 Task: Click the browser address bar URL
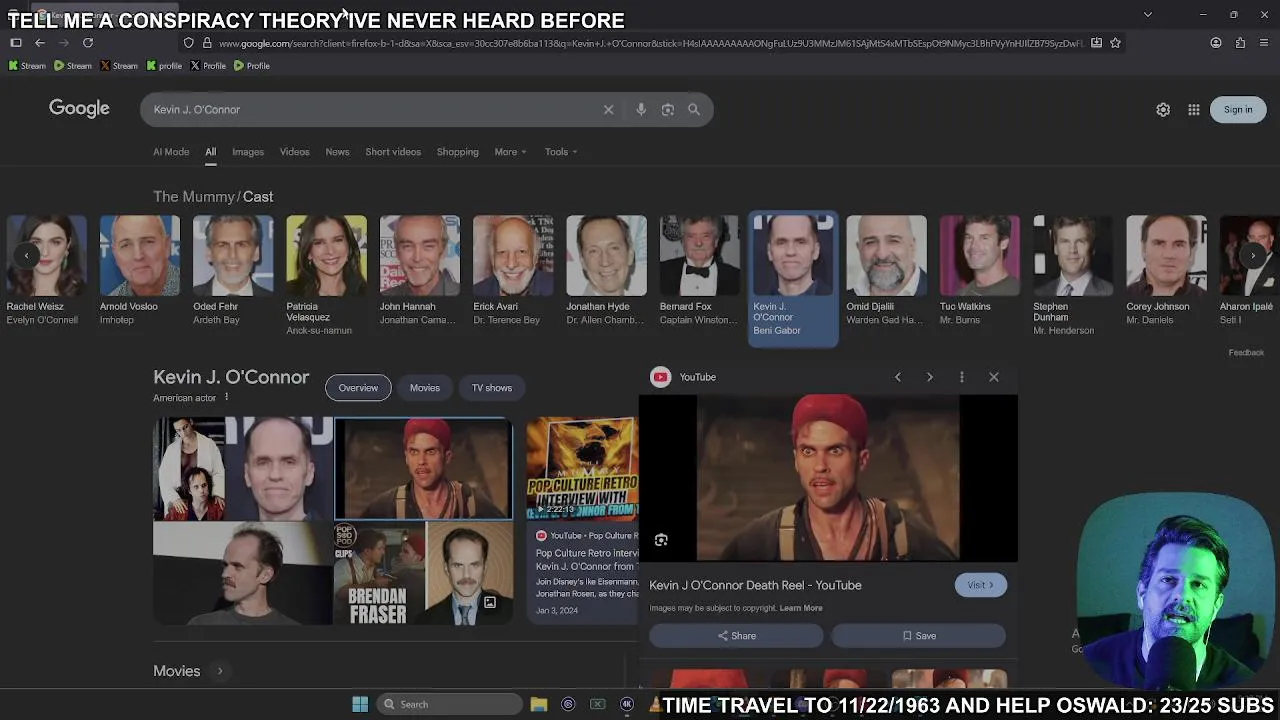click(650, 43)
